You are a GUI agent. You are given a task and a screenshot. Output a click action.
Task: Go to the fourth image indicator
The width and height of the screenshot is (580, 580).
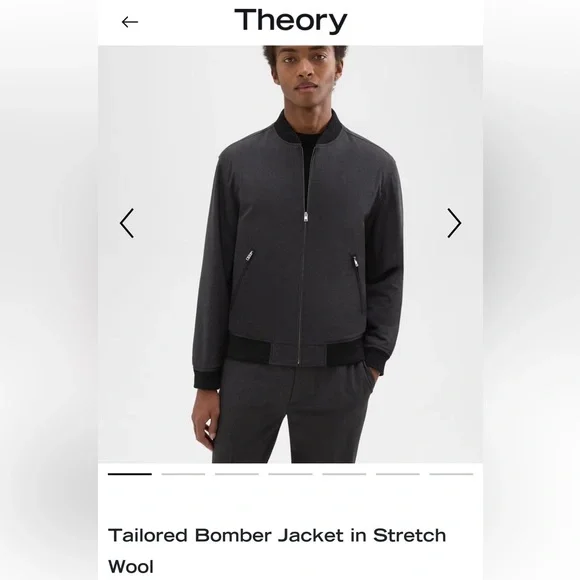290,474
